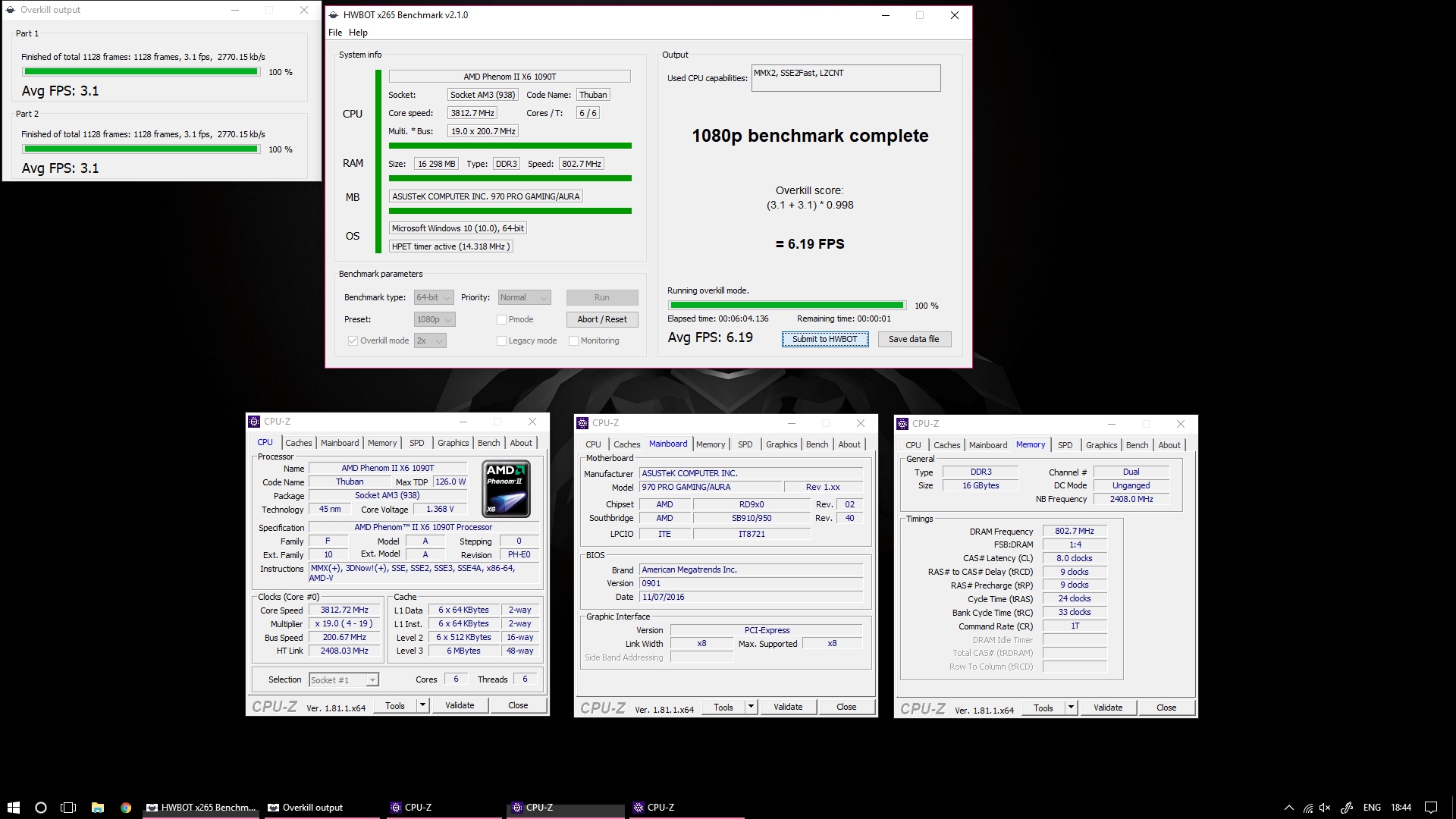The height and width of the screenshot is (819, 1456).
Task: Open the notification action center
Action: pyautogui.click(x=1430, y=808)
